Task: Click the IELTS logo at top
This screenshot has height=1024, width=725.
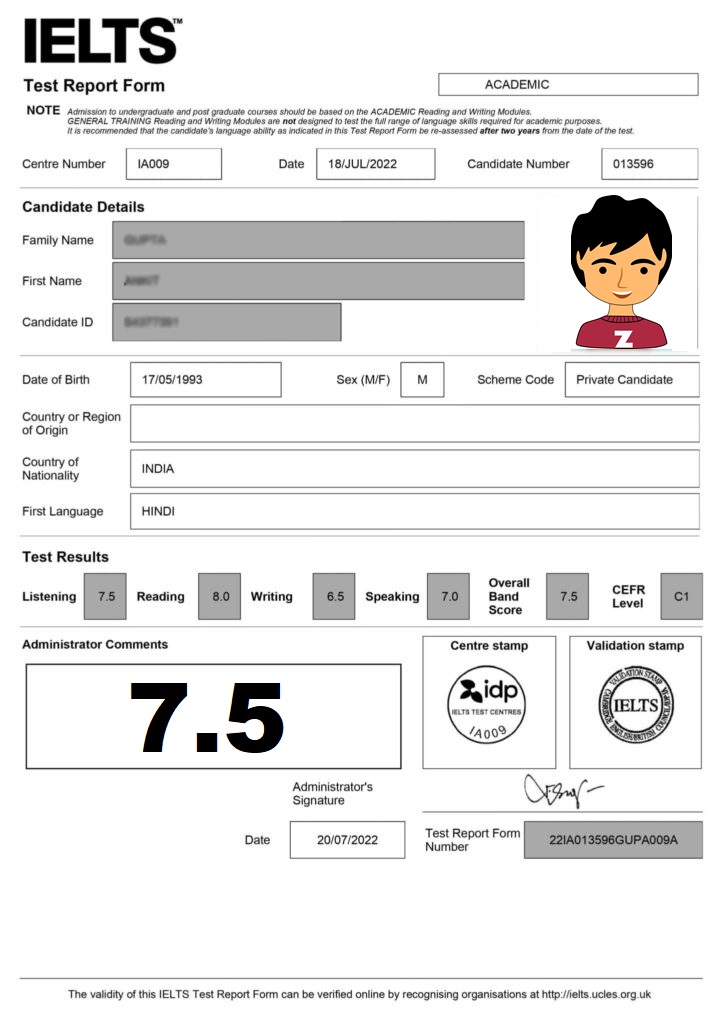Action: (x=101, y=40)
